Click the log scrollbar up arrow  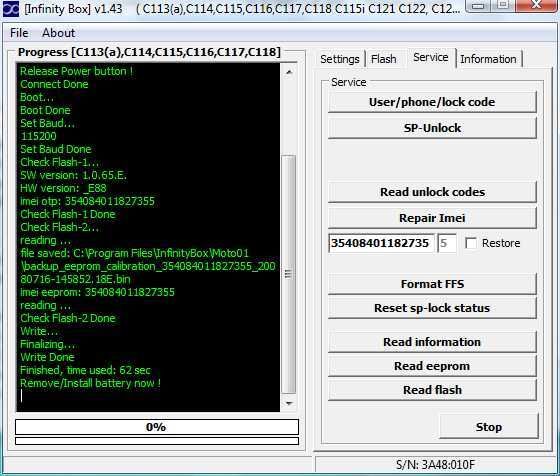point(289,72)
